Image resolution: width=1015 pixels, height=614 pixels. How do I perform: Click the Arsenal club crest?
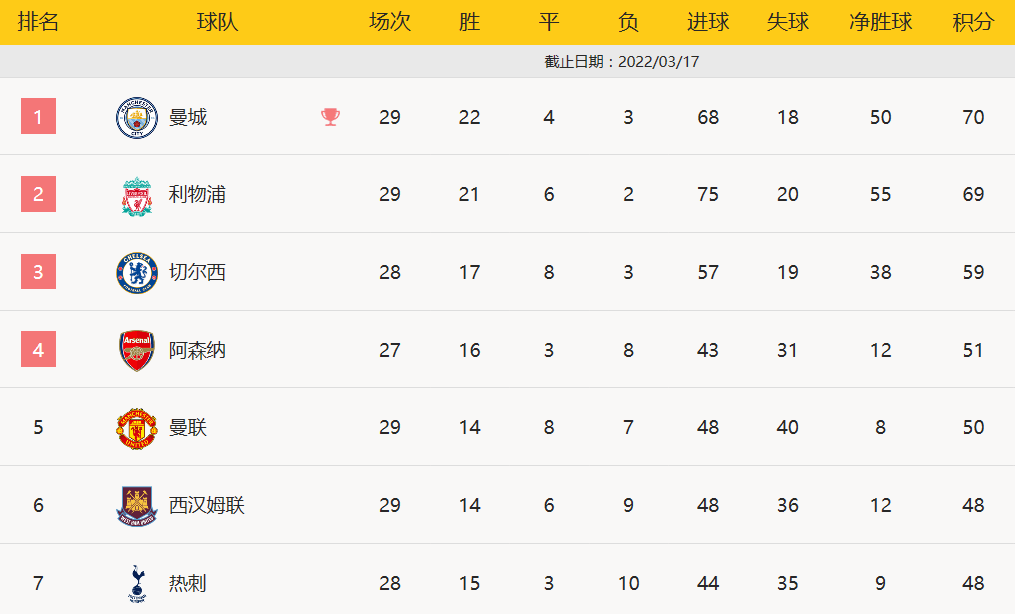(x=137, y=350)
